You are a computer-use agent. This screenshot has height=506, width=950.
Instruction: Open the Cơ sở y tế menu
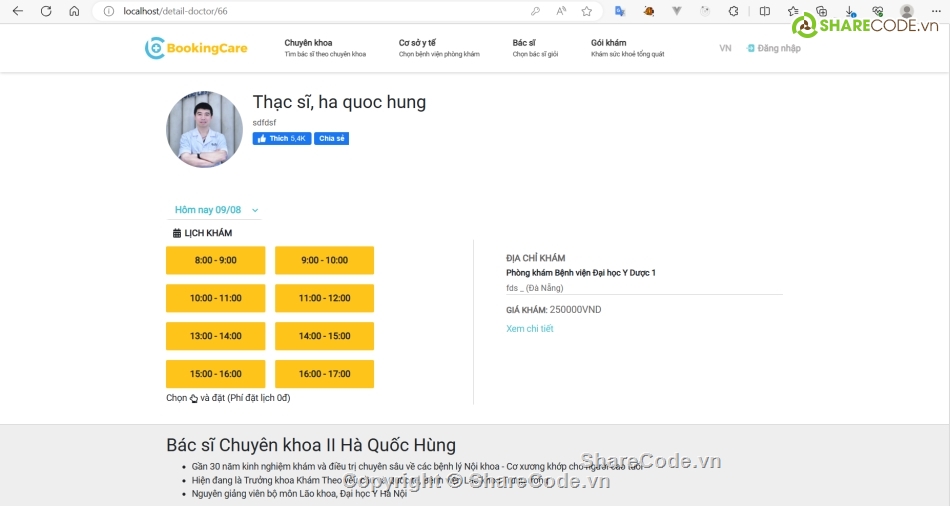tap(417, 43)
